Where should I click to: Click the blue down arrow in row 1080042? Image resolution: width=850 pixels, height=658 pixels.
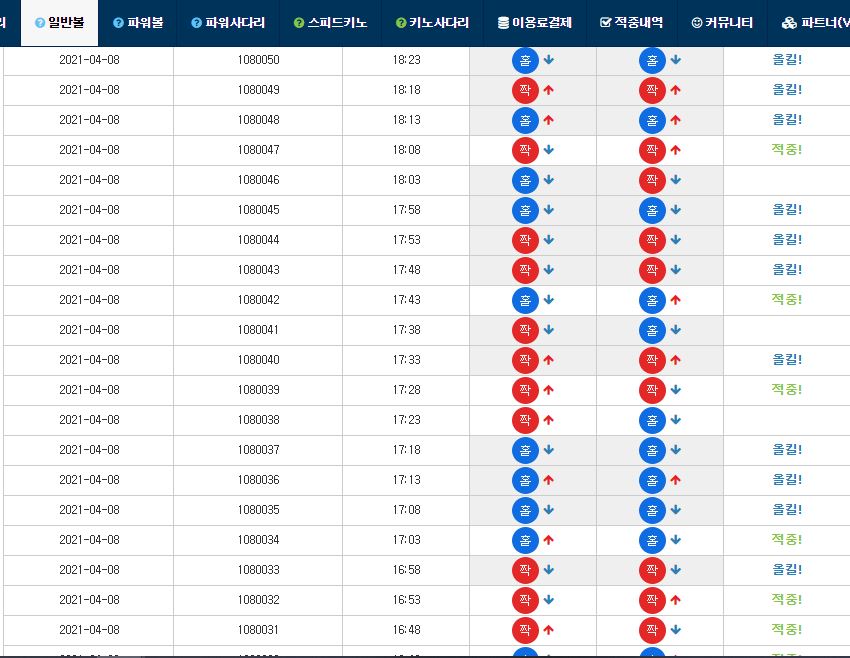(549, 300)
